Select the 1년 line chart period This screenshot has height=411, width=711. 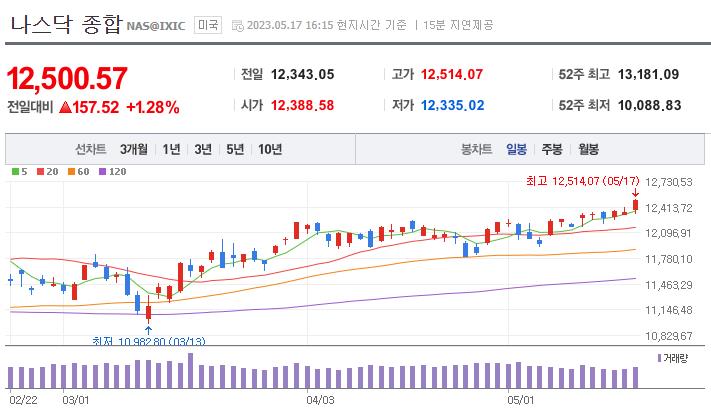point(171,149)
